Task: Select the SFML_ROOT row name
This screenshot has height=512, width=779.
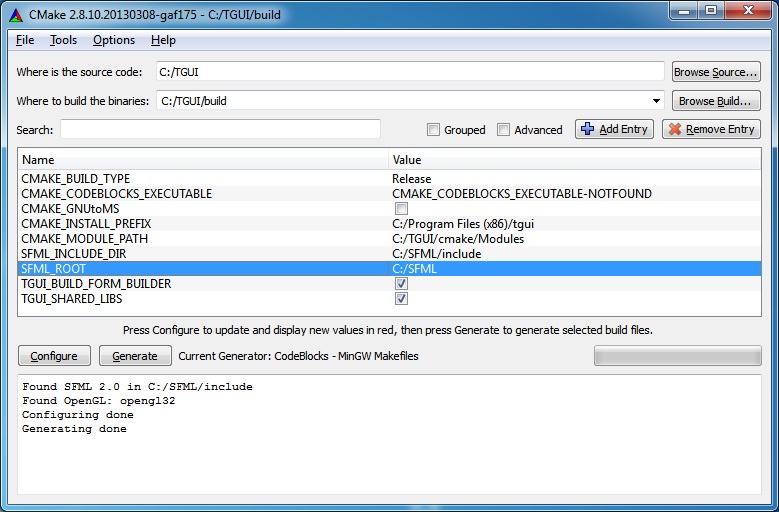Action: (x=53, y=269)
